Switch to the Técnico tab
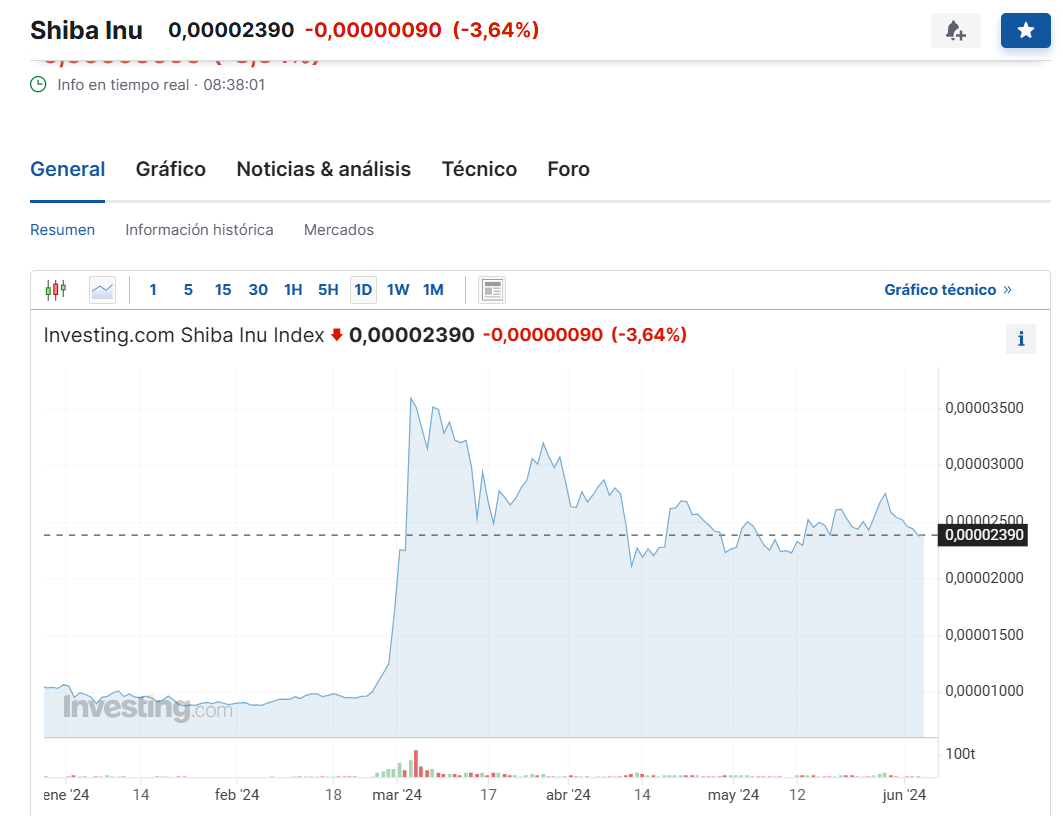Screen dimensions: 1063x816 click(x=479, y=169)
